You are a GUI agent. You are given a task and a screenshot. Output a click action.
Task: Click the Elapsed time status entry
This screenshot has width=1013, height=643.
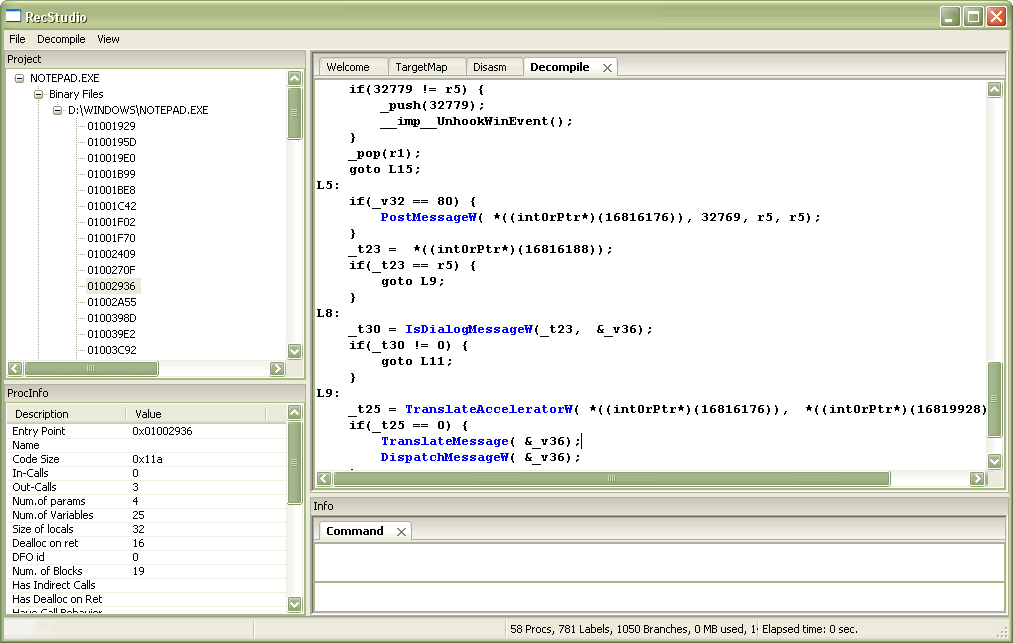click(x=810, y=629)
